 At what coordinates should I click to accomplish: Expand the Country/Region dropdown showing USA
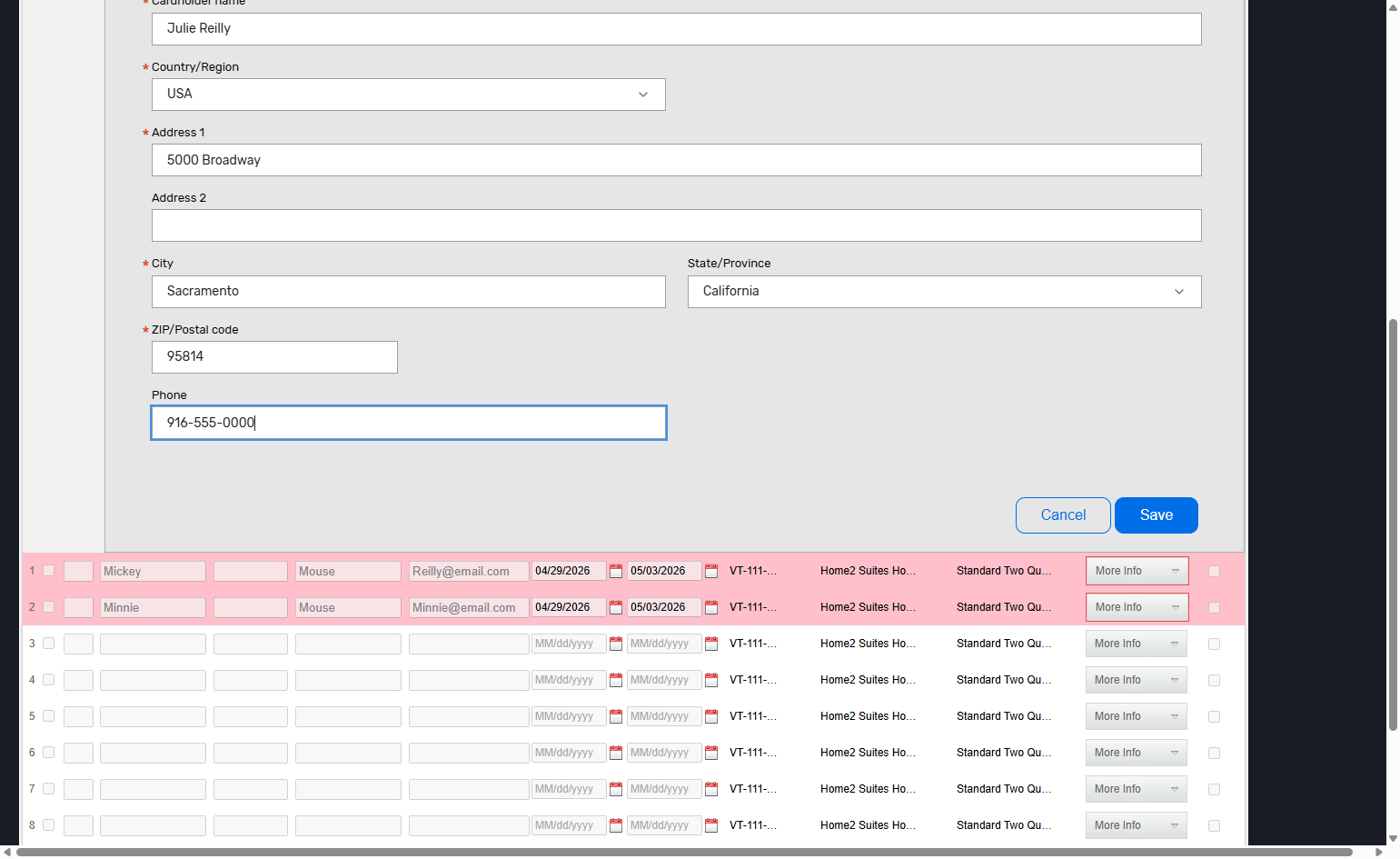(409, 95)
